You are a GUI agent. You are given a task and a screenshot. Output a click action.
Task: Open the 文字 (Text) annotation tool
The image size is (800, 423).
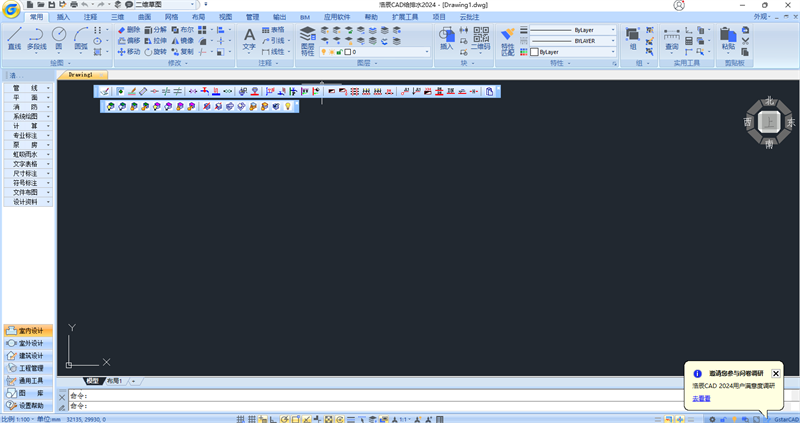(x=249, y=39)
